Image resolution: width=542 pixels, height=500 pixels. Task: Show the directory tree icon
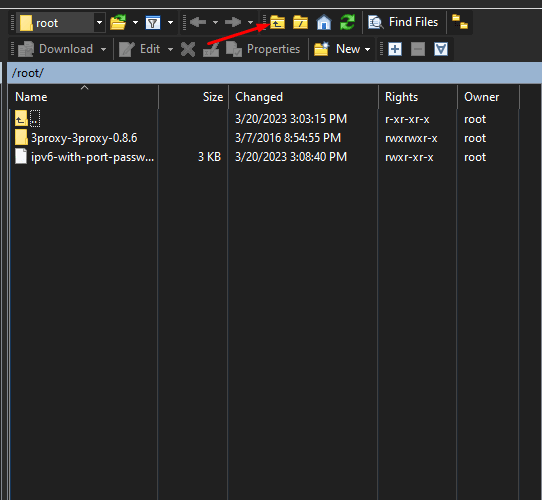click(460, 22)
